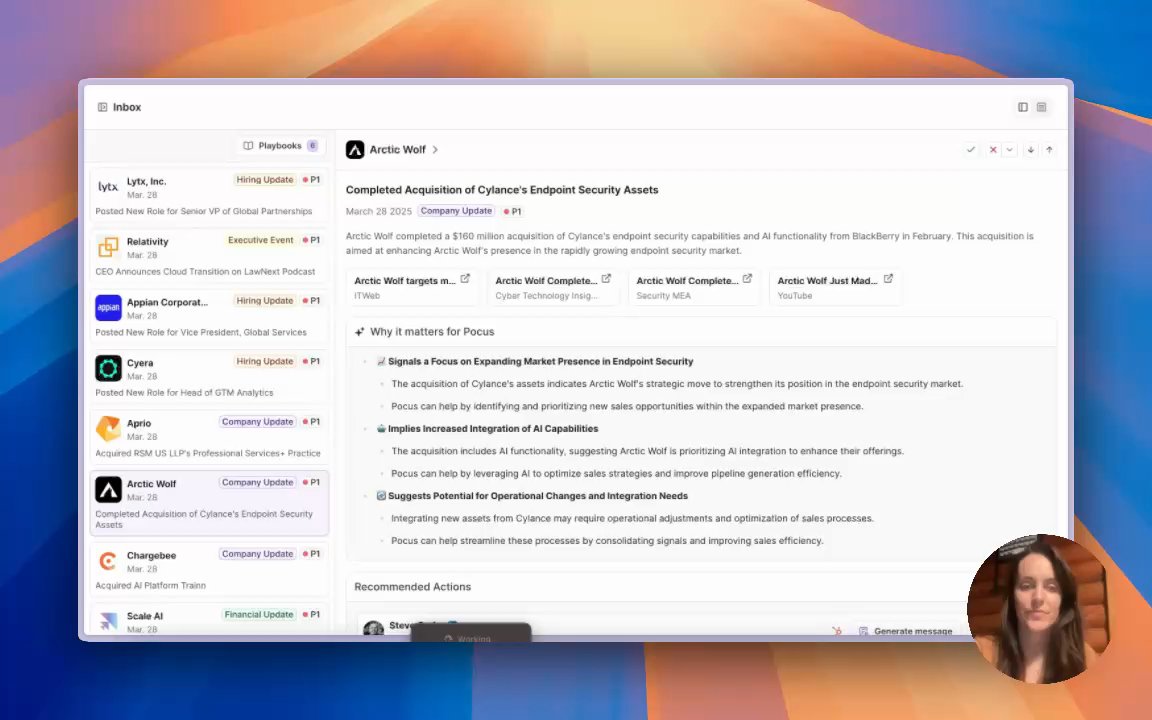Click the acquisition title text
Viewport: 1152px width, 720px height.
click(502, 190)
